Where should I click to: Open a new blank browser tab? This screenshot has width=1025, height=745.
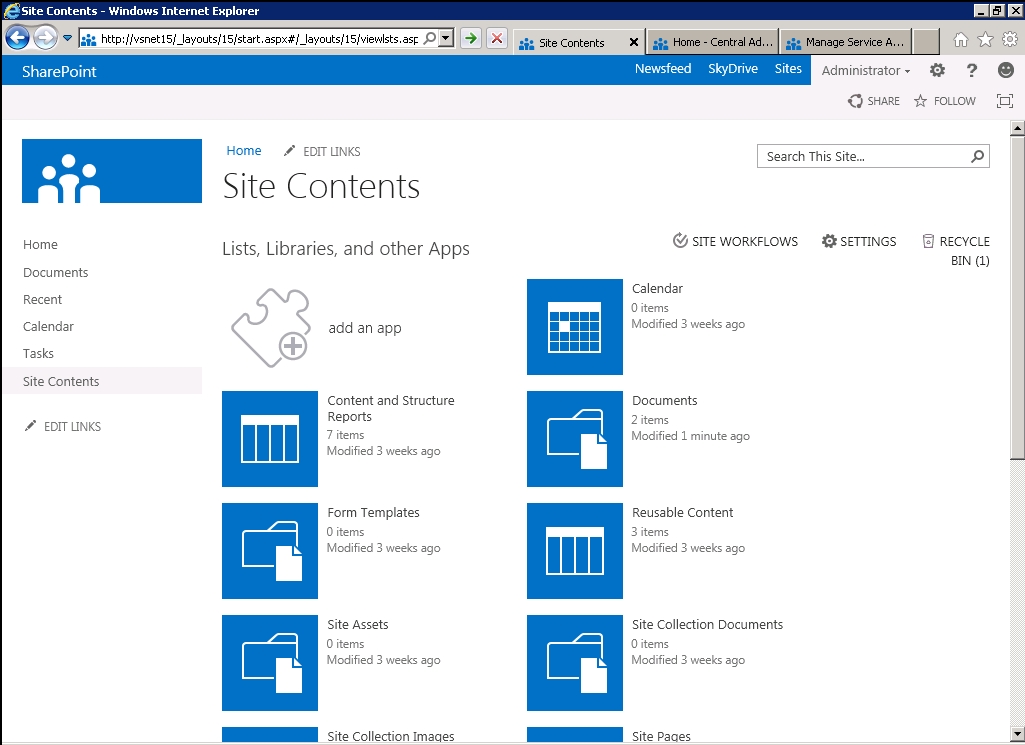point(926,42)
